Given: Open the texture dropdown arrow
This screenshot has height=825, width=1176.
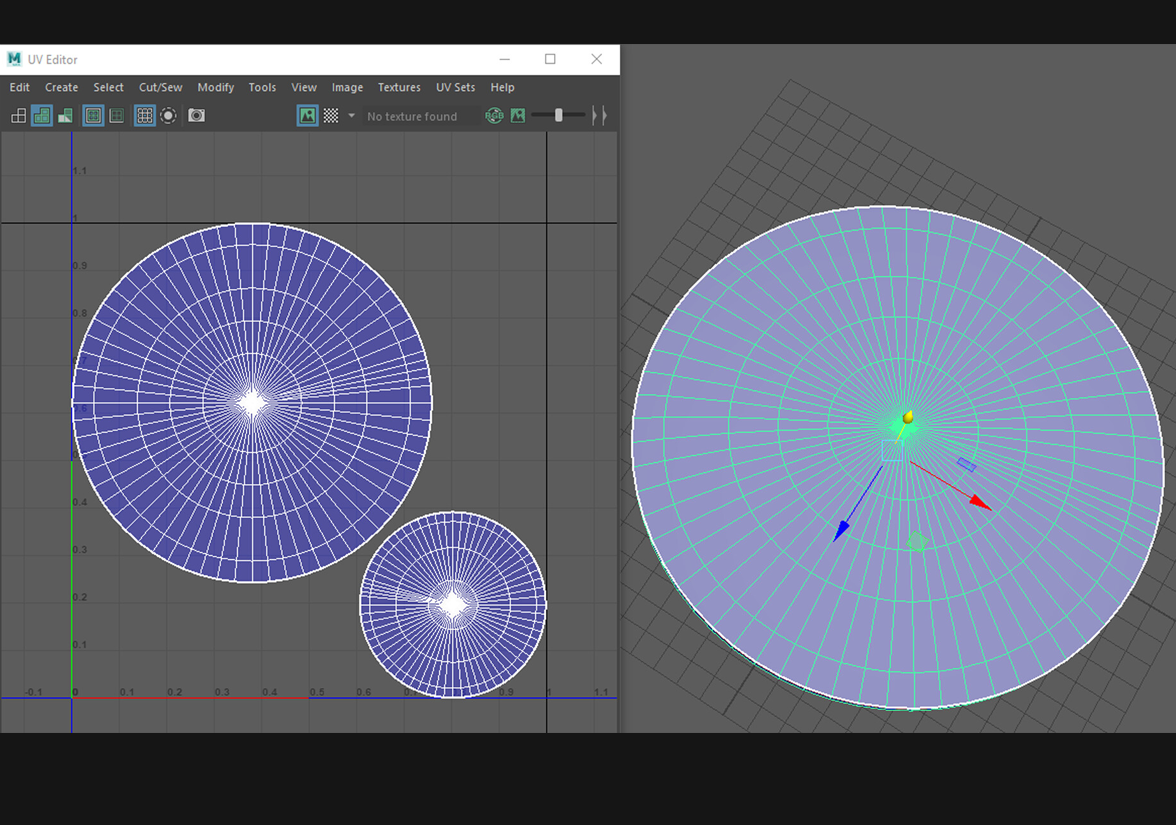Looking at the screenshot, I should [351, 116].
